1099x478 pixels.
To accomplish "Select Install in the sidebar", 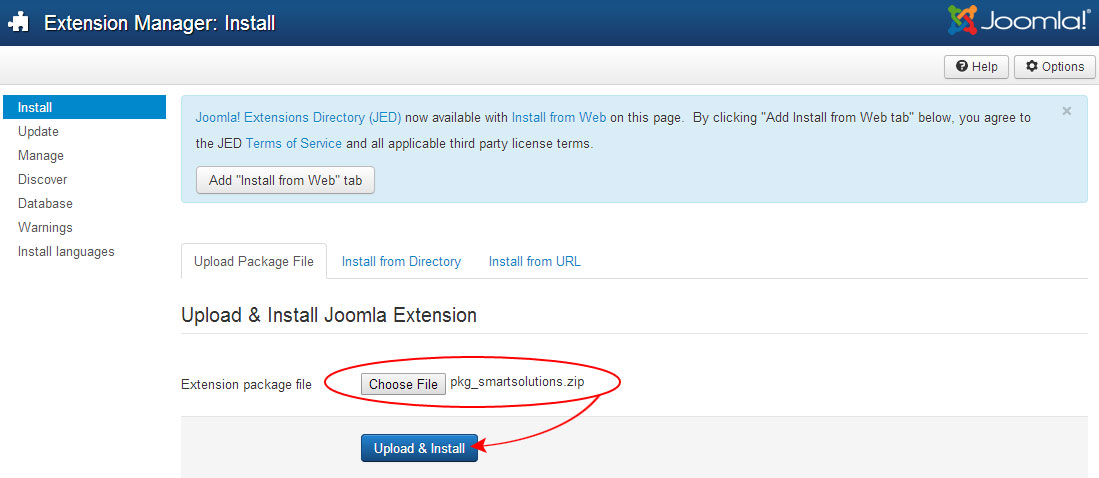I will tap(84, 107).
